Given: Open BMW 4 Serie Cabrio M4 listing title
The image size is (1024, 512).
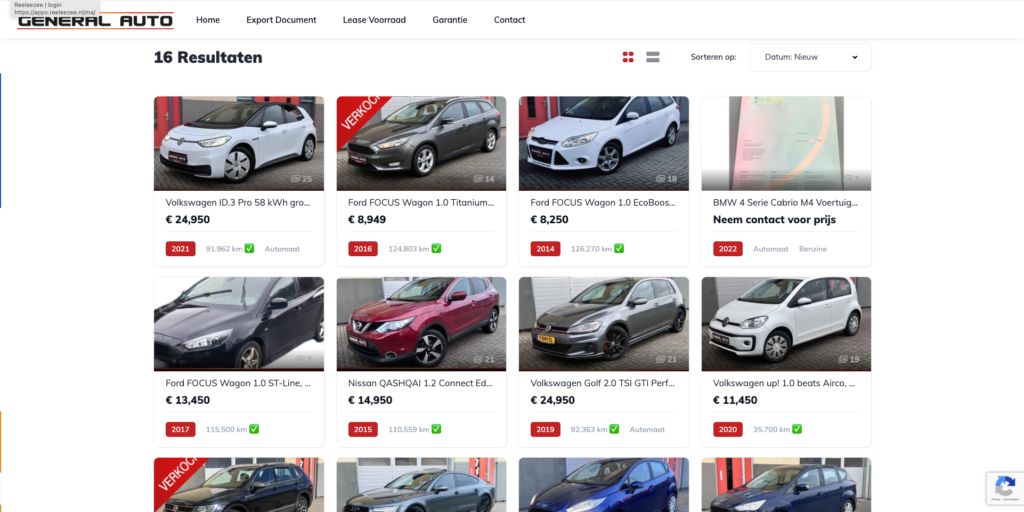Looking at the screenshot, I should click(785, 202).
